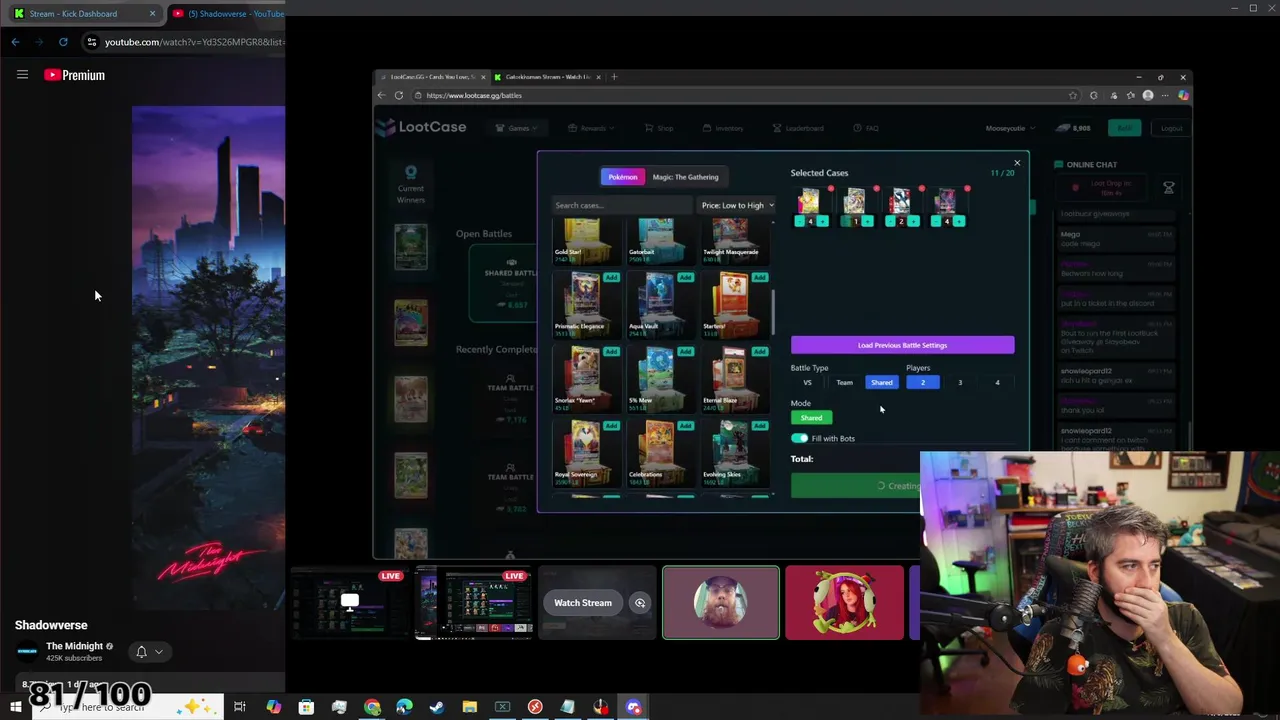
Task: Remove third selected case via red dot
Action: point(921,188)
